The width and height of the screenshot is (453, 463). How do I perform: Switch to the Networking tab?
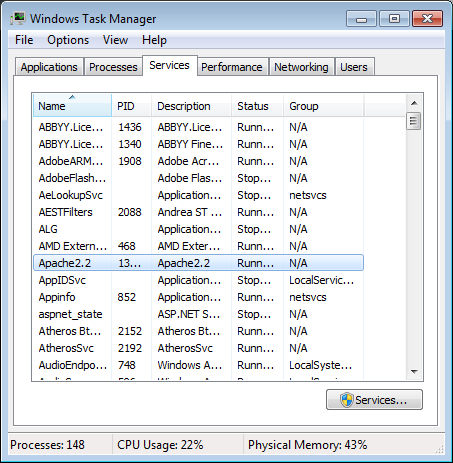pyautogui.click(x=301, y=67)
